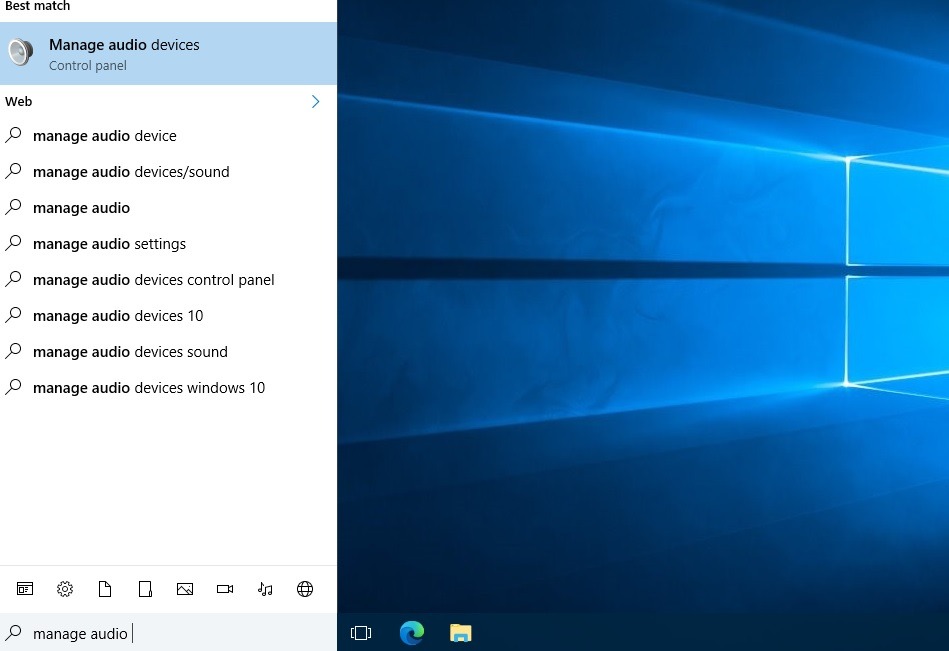Search for manage audio devices control panel
Screen dimensions: 949x651
[153, 279]
